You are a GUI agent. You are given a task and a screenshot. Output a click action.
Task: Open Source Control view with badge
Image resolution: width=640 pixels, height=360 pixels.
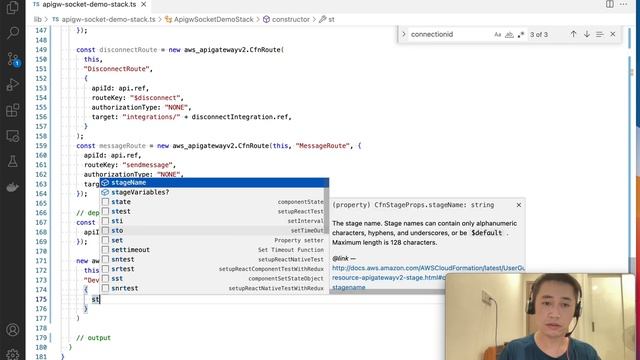pyautogui.click(x=13, y=60)
